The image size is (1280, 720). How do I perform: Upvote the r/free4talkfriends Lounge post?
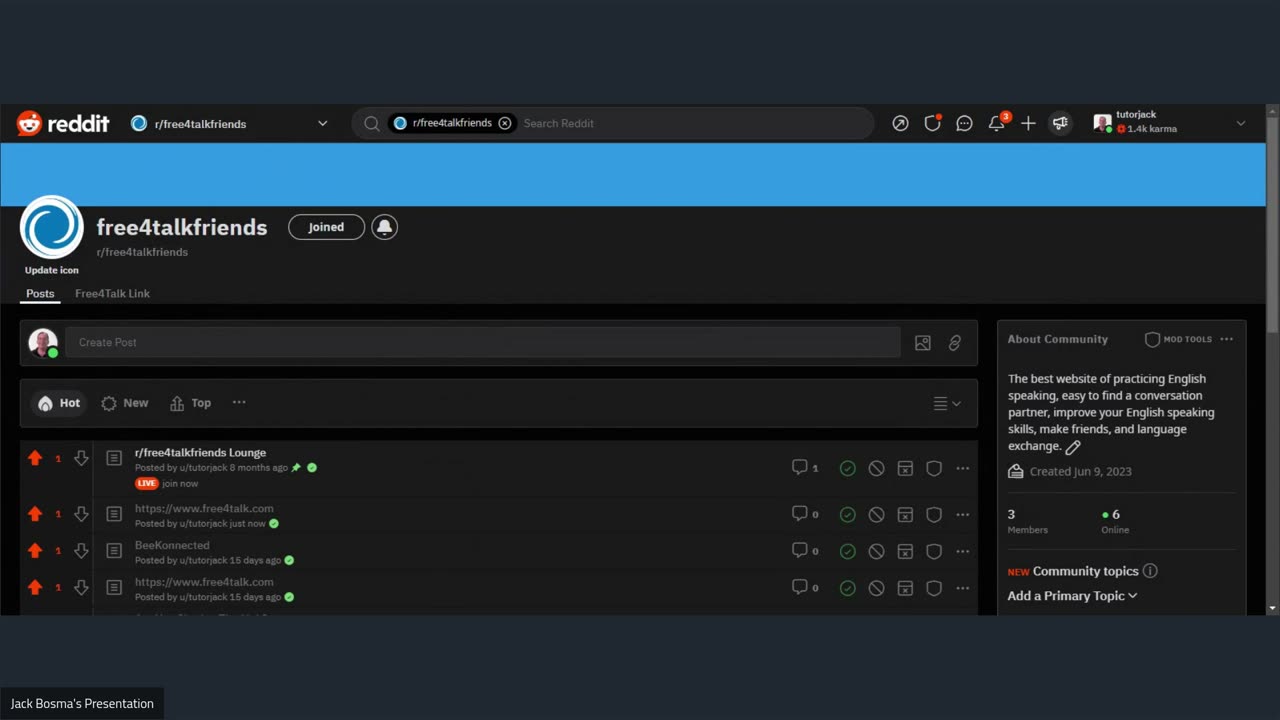tap(35, 458)
